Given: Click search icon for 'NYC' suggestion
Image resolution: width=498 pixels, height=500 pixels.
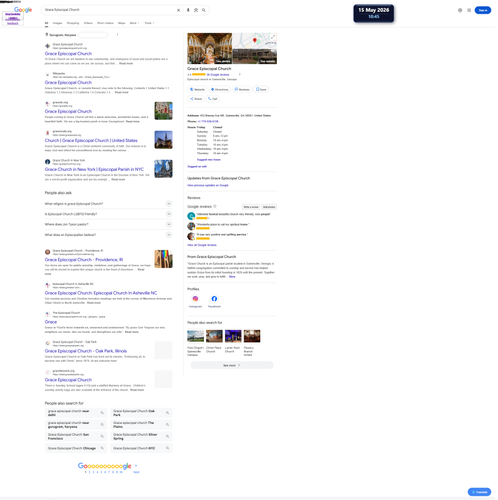Looking at the screenshot, I should tap(168, 448).
